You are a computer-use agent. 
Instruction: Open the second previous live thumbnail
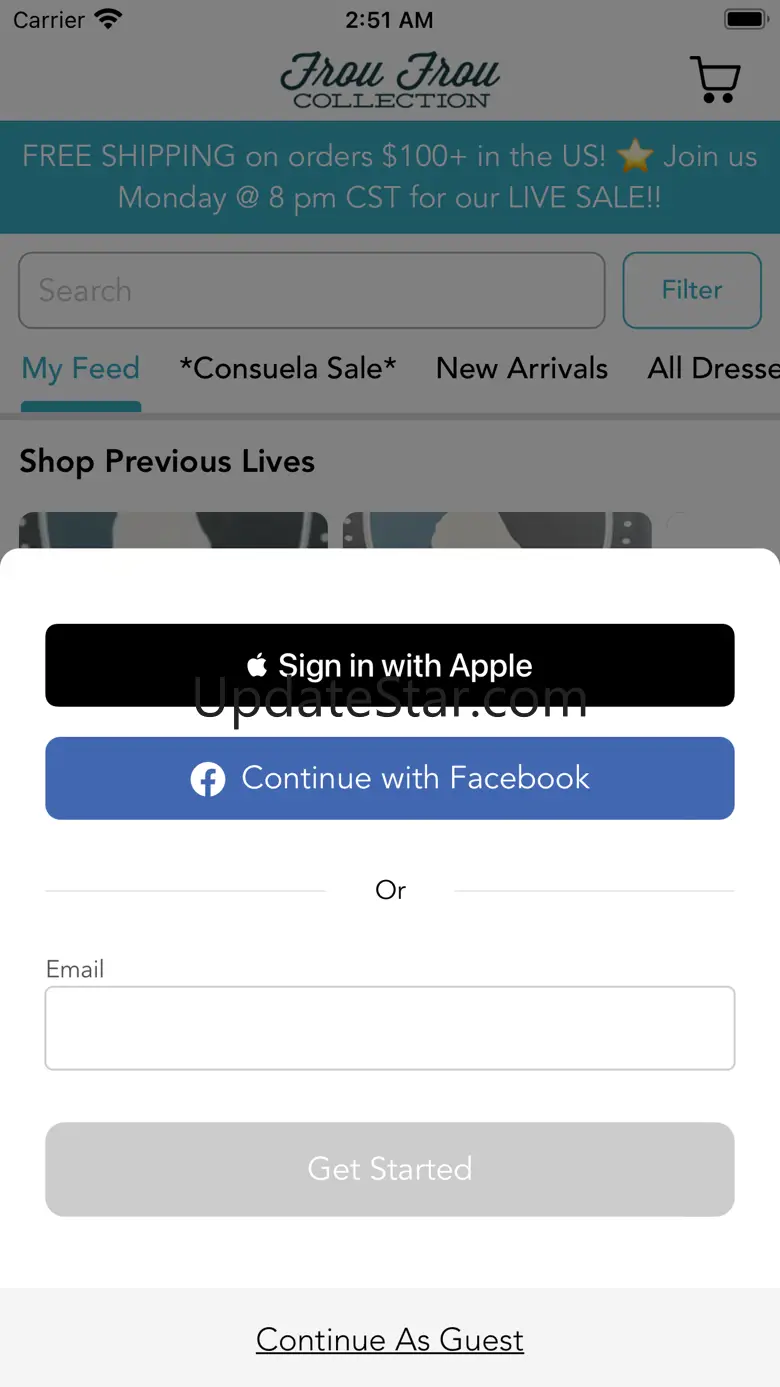497,531
